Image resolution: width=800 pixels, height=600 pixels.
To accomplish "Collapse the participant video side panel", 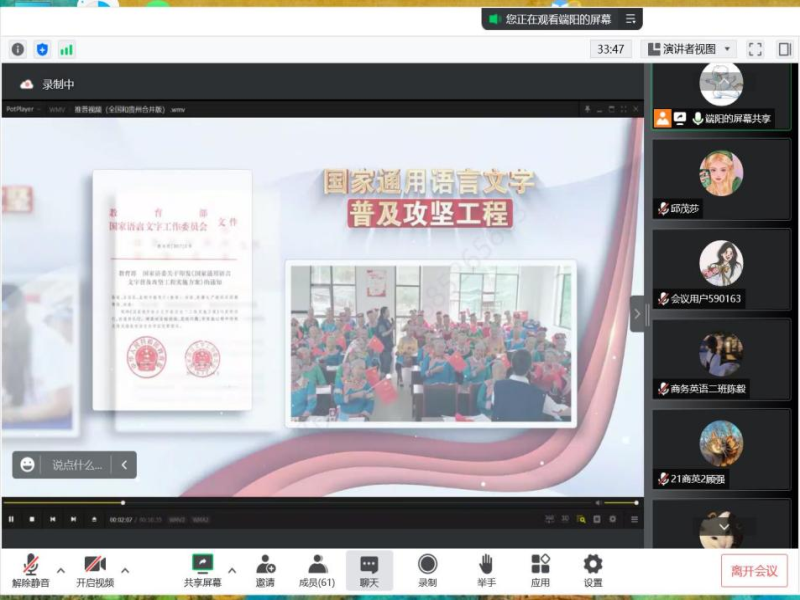I will click(637, 314).
